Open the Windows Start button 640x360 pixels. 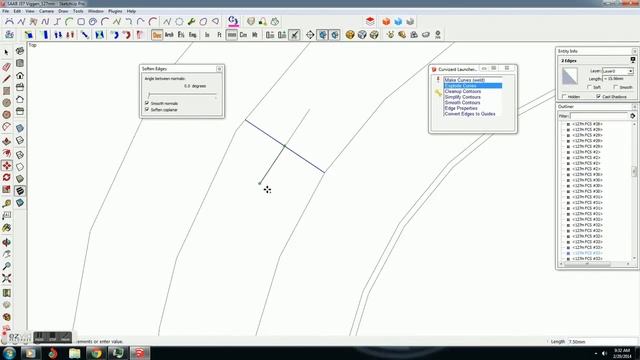[x=9, y=353]
